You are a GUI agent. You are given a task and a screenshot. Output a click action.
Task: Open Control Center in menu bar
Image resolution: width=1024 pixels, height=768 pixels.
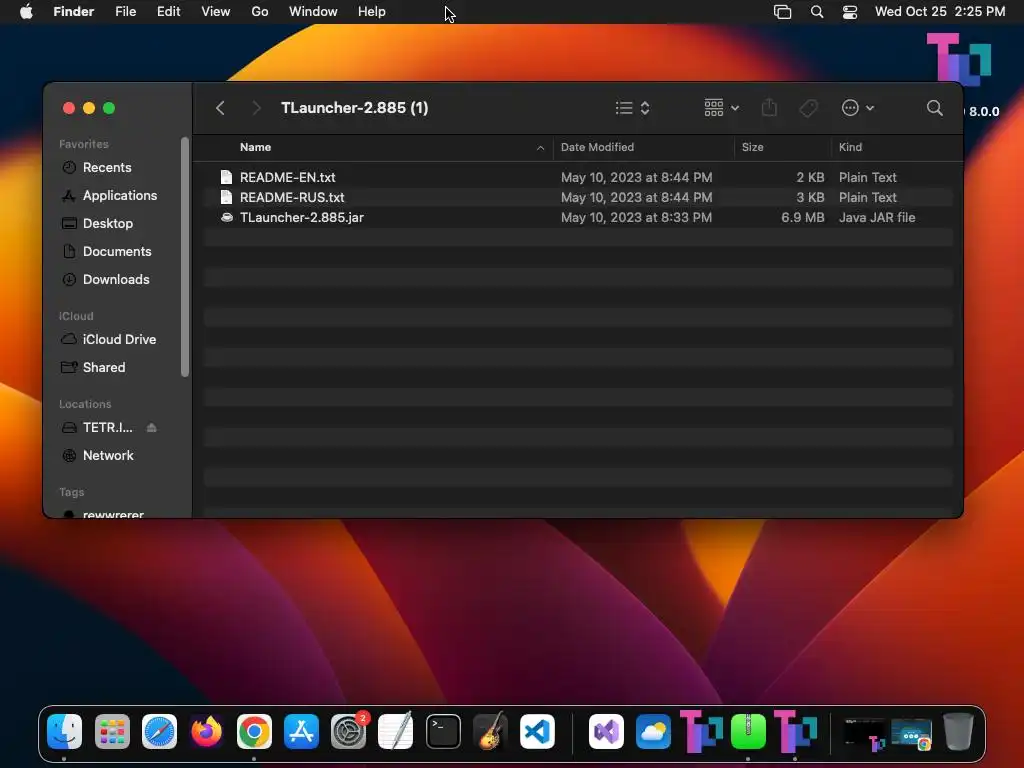tap(850, 12)
